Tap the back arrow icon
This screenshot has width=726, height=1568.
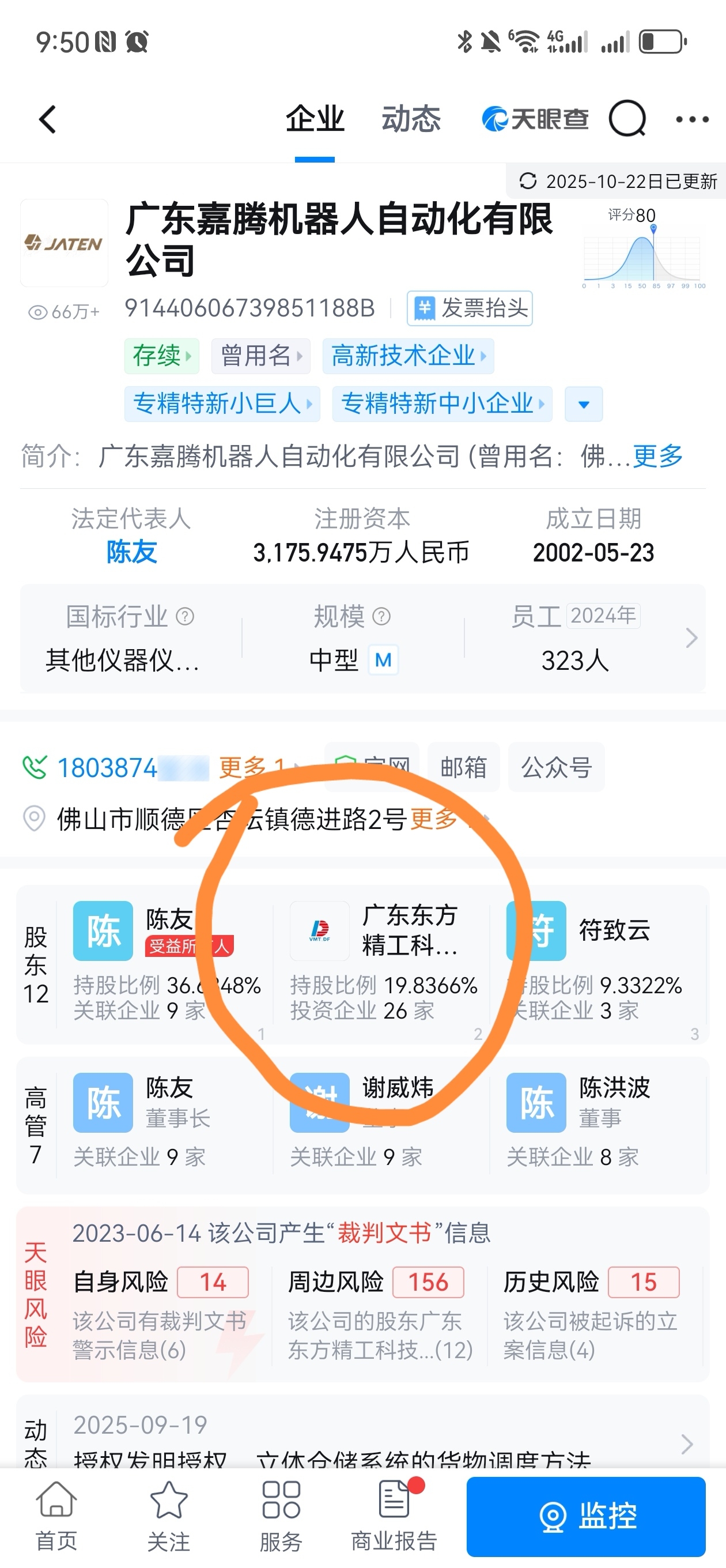(47, 119)
